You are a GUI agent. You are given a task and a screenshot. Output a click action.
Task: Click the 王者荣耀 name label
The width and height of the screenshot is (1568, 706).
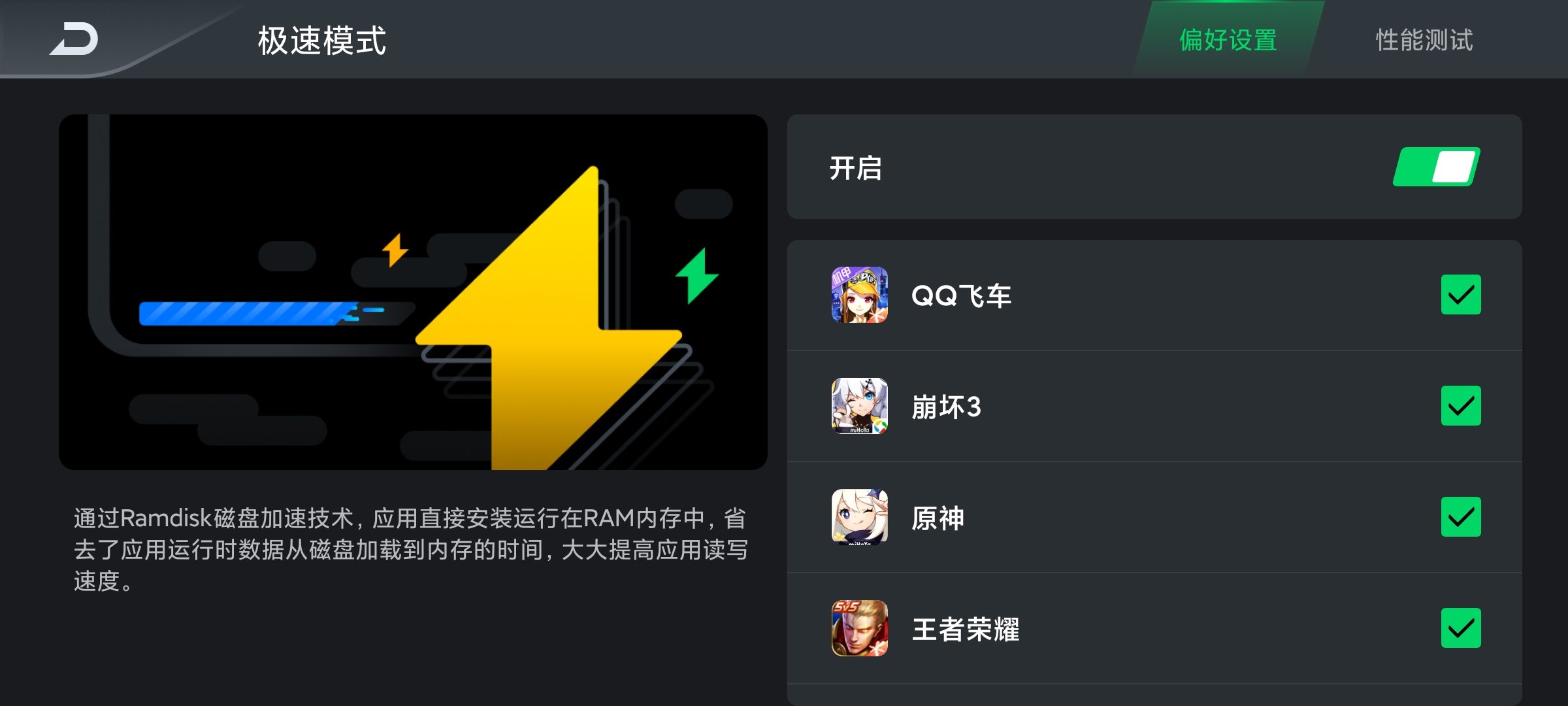tap(965, 629)
